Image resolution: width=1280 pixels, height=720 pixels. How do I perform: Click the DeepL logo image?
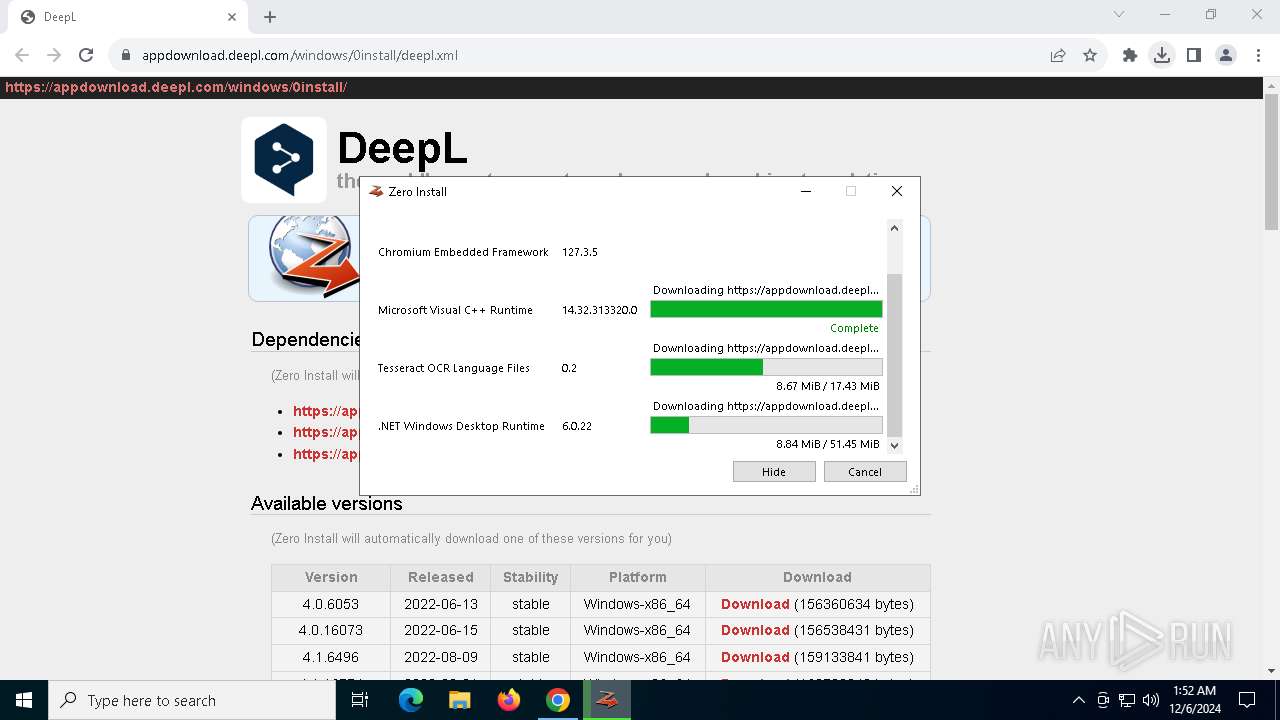click(284, 160)
